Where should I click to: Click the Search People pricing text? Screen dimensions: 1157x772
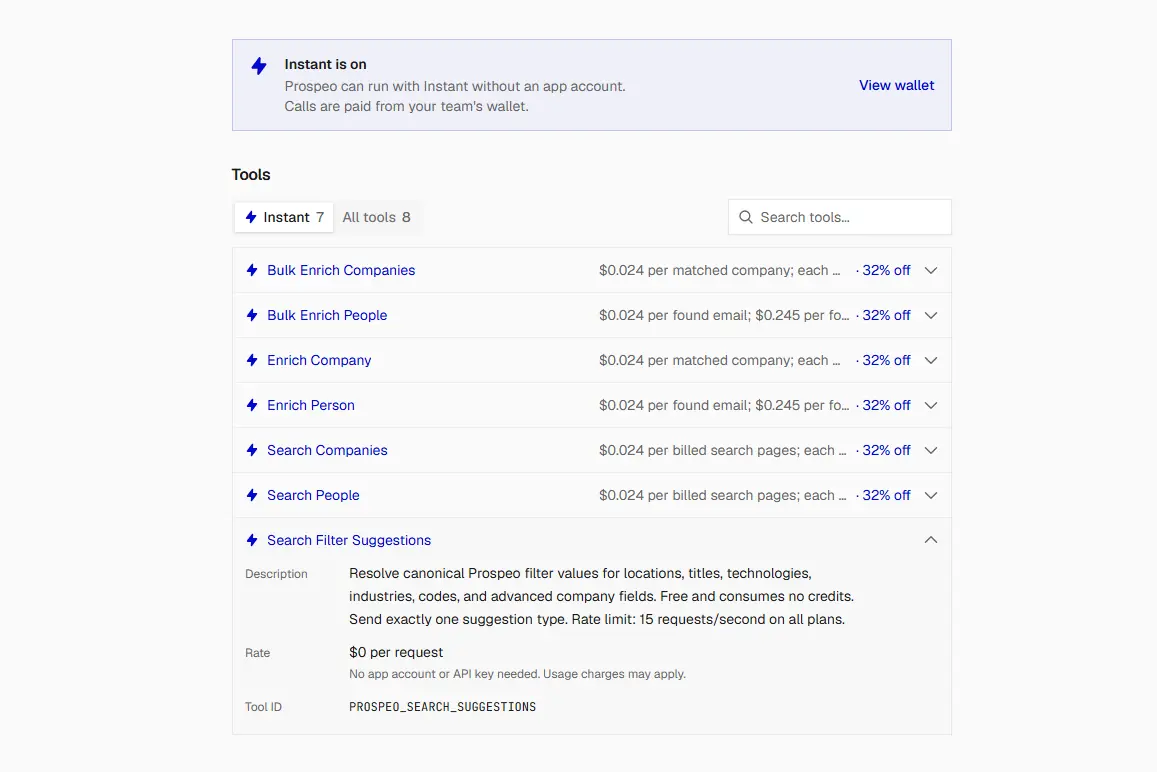pos(722,495)
